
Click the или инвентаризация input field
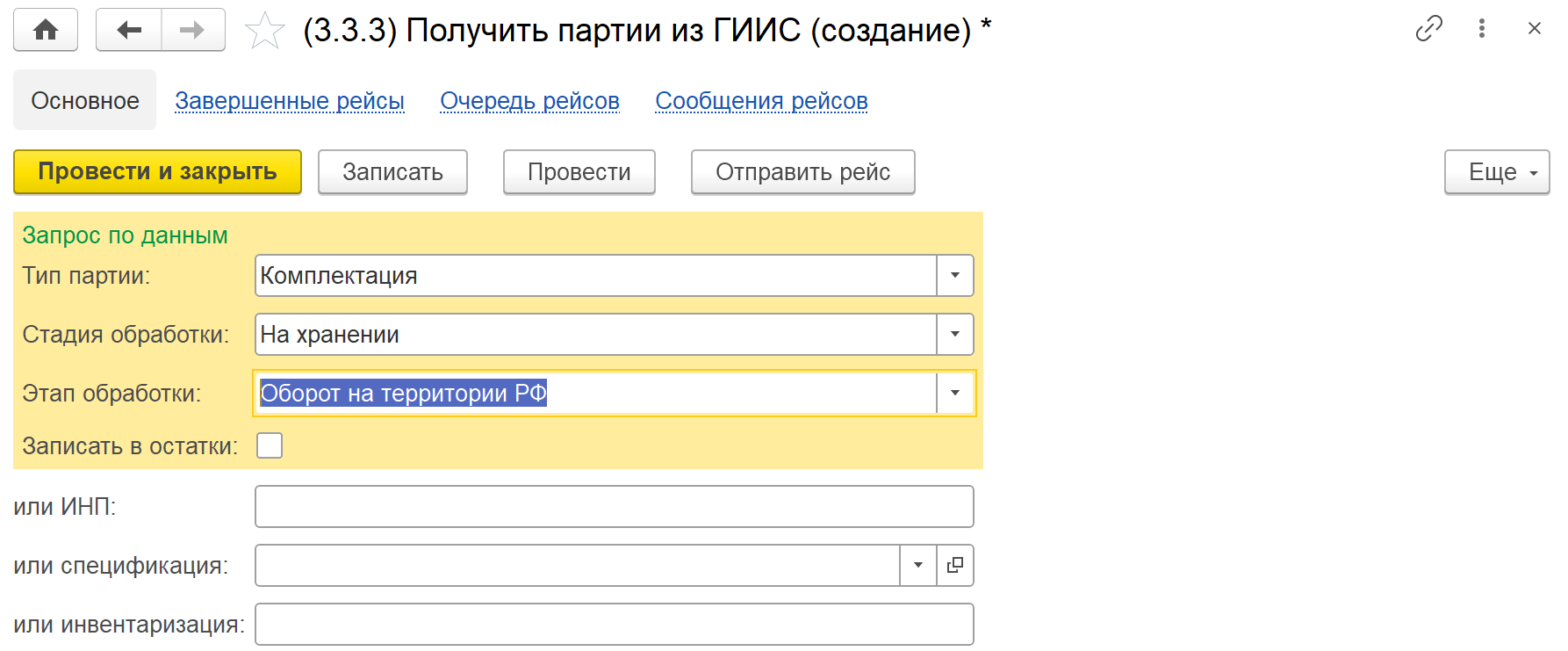615,624
